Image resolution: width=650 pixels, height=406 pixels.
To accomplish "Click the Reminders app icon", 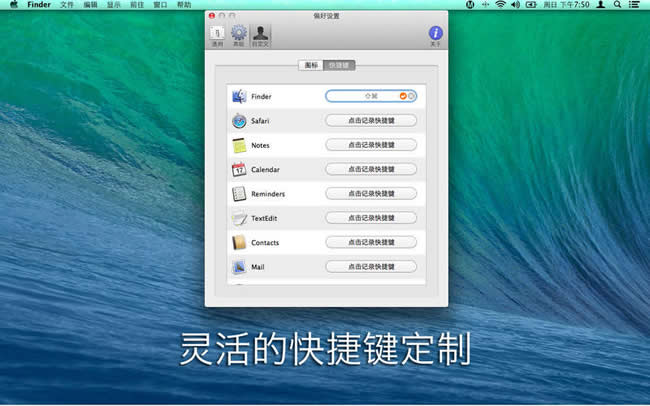I will coord(239,194).
